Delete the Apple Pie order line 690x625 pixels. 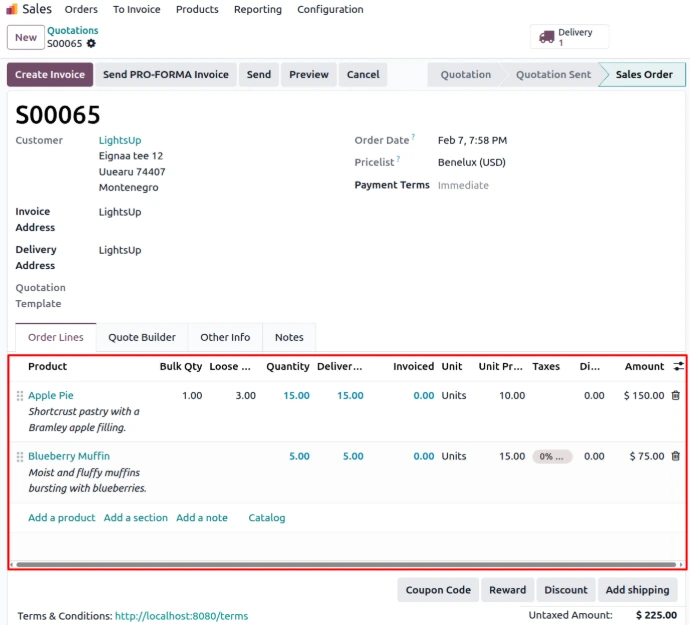675,396
